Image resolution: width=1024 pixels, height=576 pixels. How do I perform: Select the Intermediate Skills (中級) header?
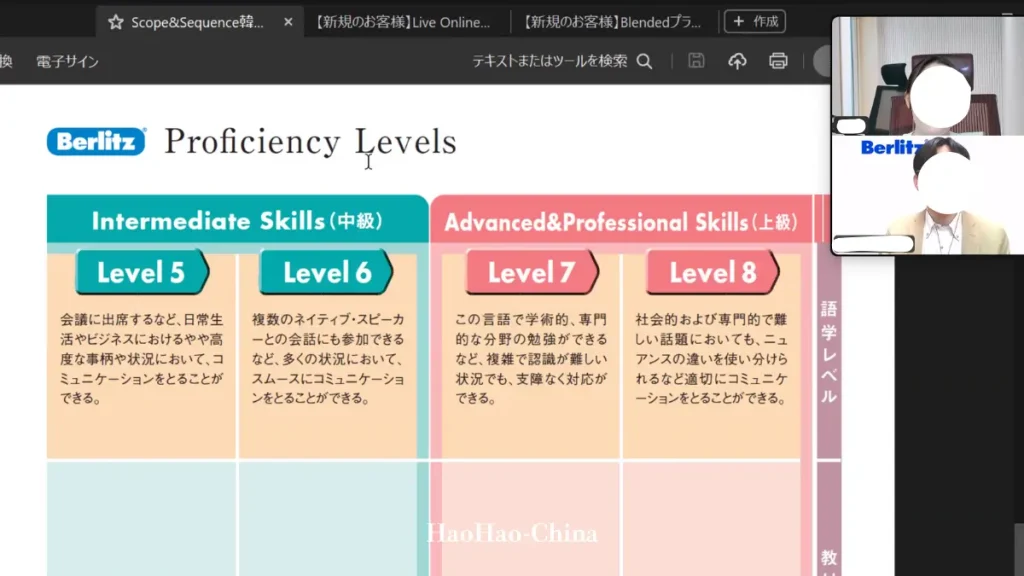click(x=237, y=221)
